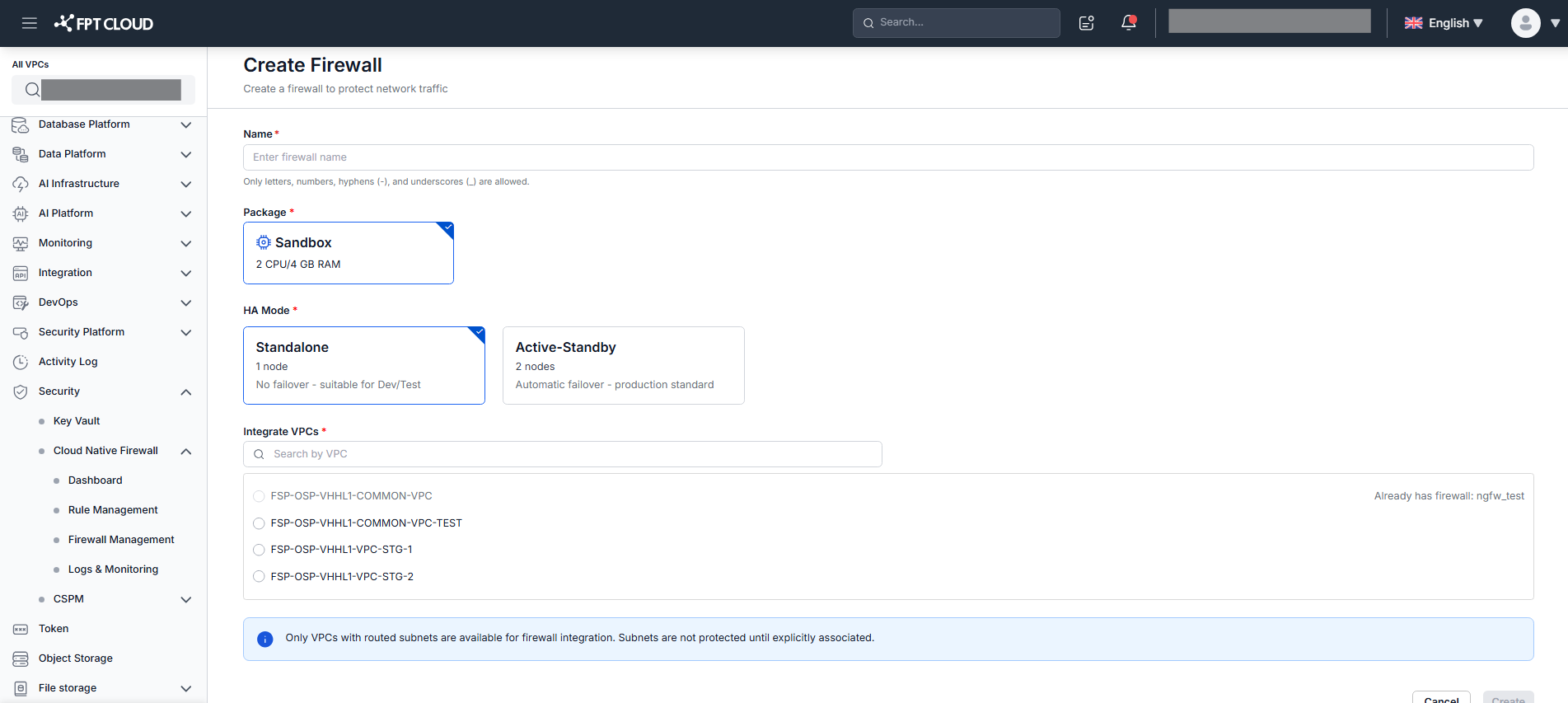Click disabled FSP-OSP-VHHL1-COMMON-VPC radio button

click(x=259, y=496)
